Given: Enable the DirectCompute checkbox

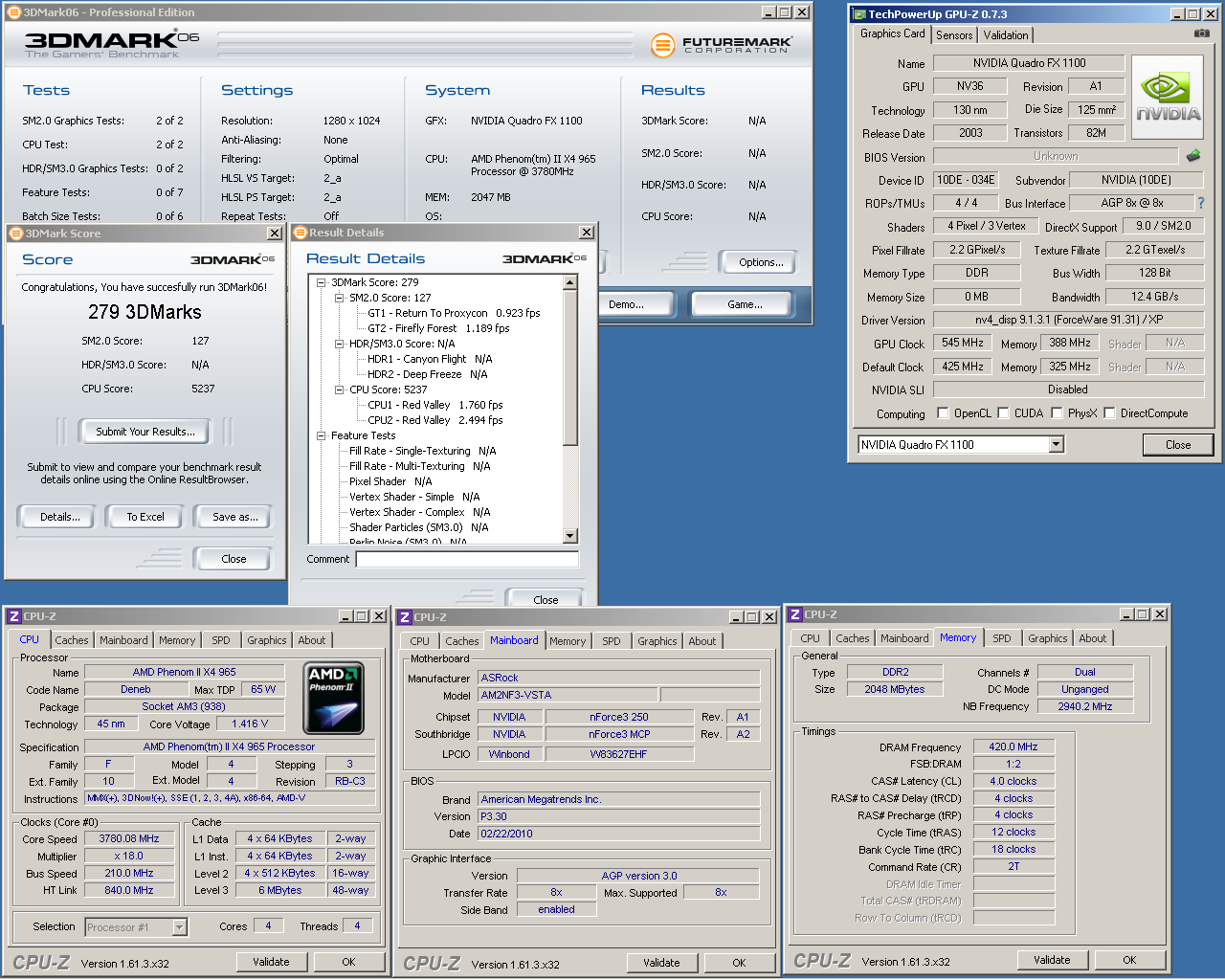Looking at the screenshot, I should 1109,412.
